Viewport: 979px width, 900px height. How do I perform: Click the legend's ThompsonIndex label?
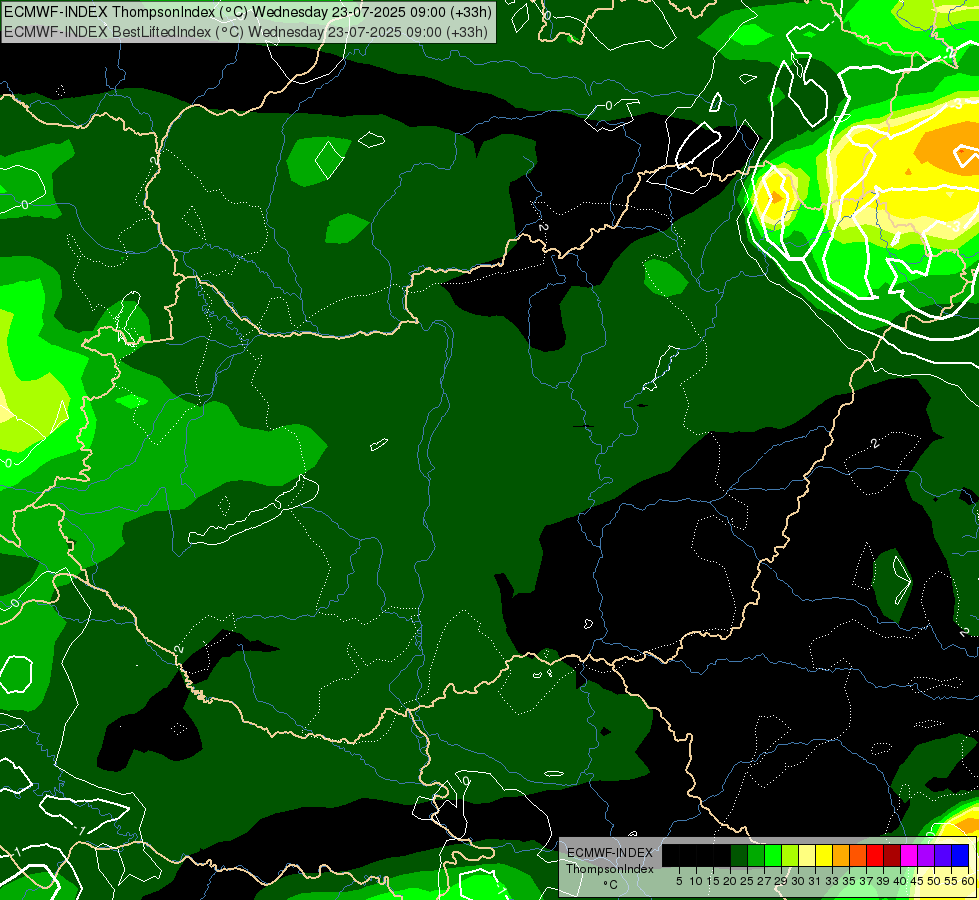pyautogui.click(x=610, y=869)
